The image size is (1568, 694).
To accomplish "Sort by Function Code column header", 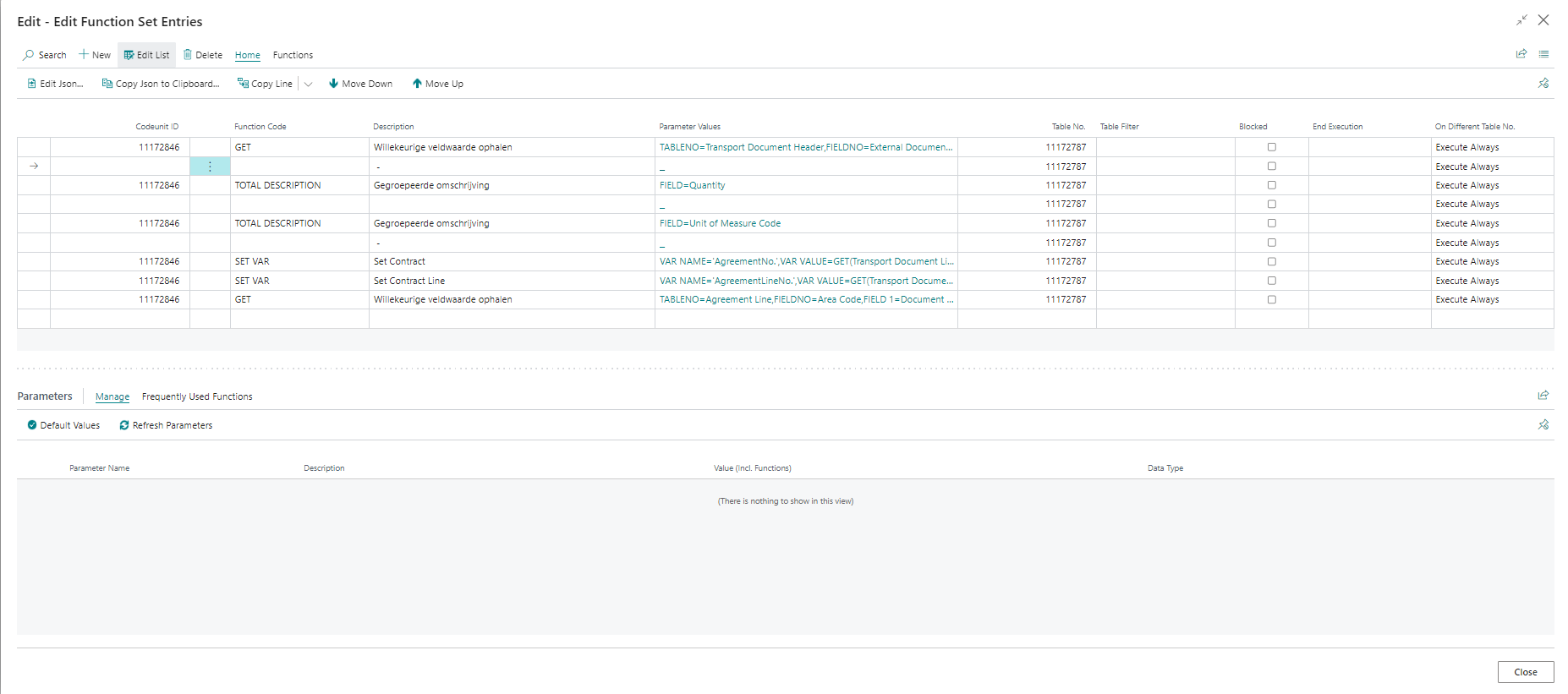I will tap(260, 127).
